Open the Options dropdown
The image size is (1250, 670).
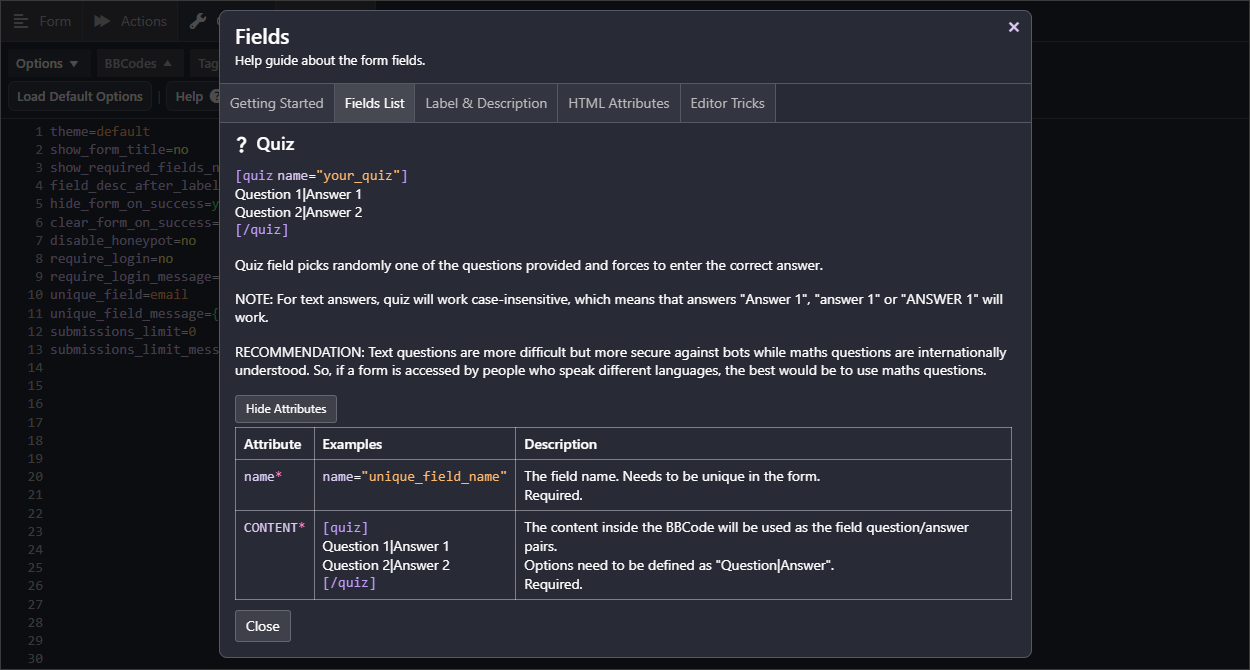(47, 62)
